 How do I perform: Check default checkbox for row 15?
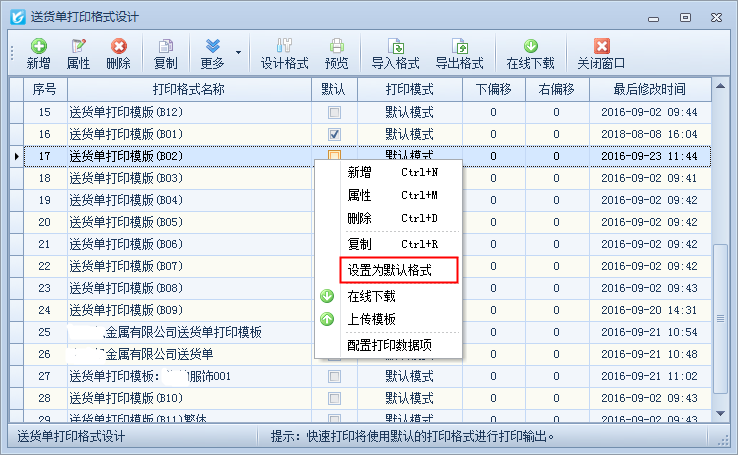coord(335,112)
